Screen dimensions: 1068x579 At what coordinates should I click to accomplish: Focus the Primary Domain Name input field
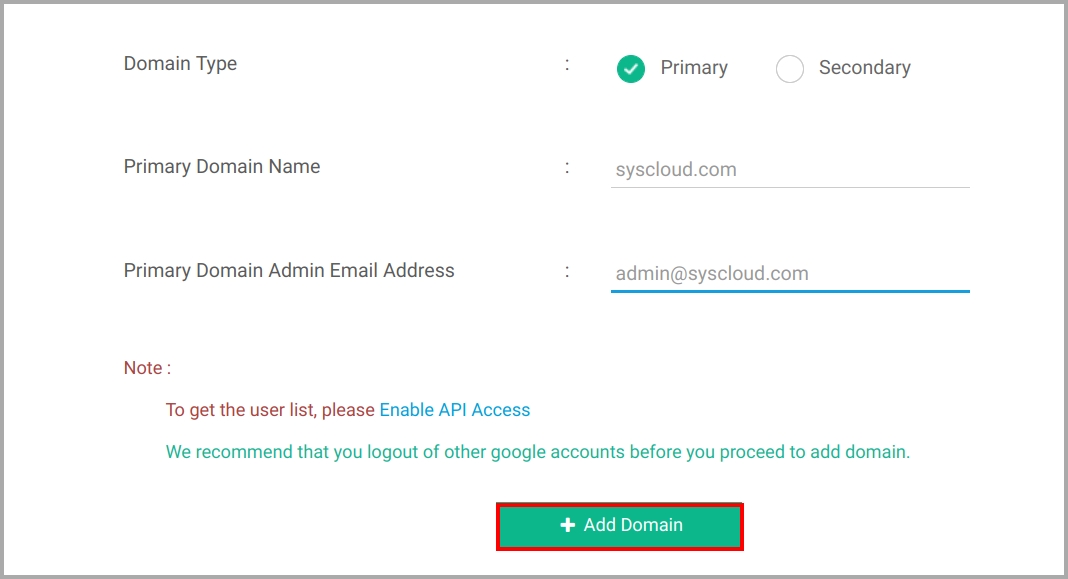tap(790, 170)
